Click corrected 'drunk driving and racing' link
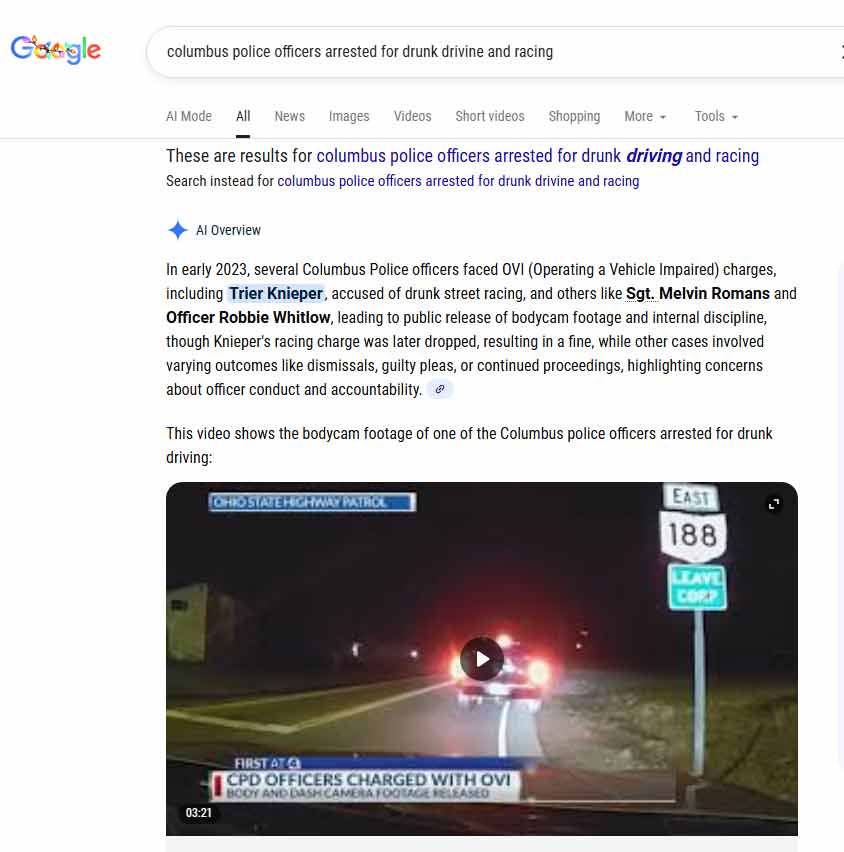The width and height of the screenshot is (844, 852). (537, 156)
